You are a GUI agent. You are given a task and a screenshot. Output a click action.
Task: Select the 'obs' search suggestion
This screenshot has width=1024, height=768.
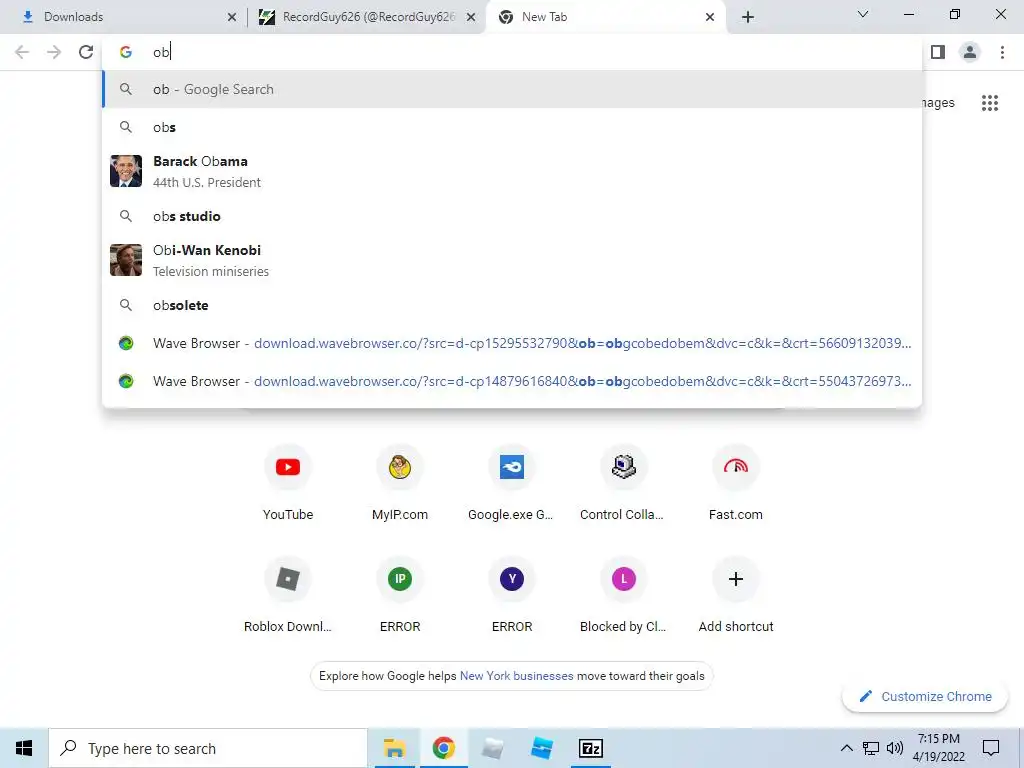coord(512,127)
